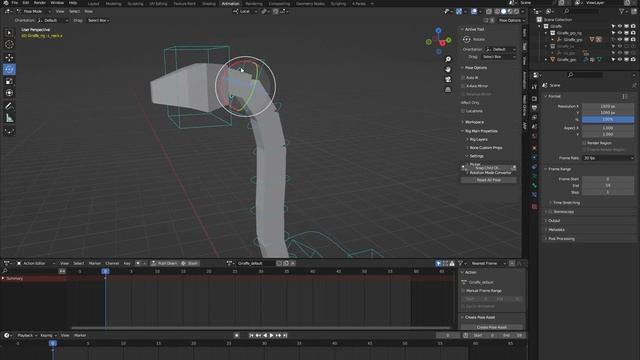This screenshot has height=360, width=640.
Task: Open the Render properties tab
Action: click(x=534, y=99)
